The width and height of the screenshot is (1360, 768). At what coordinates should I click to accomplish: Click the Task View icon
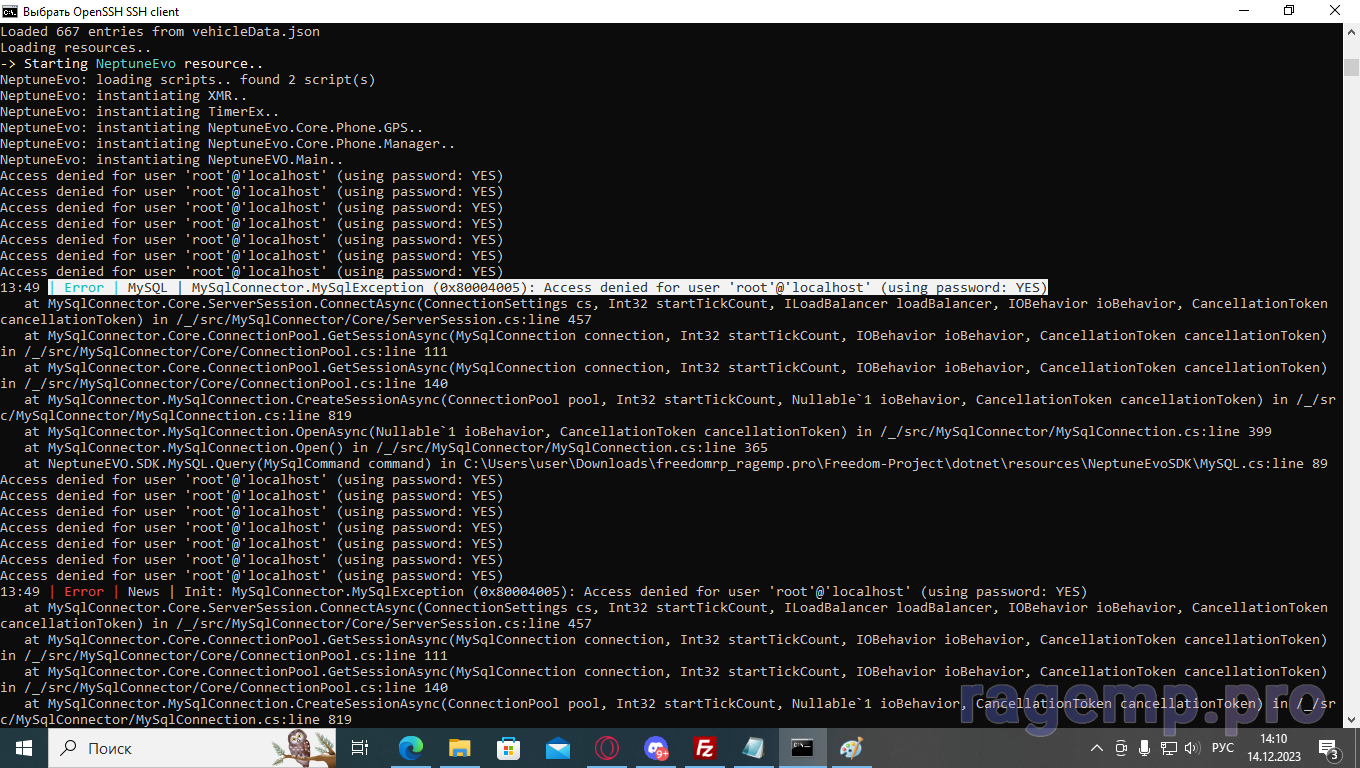[x=360, y=747]
